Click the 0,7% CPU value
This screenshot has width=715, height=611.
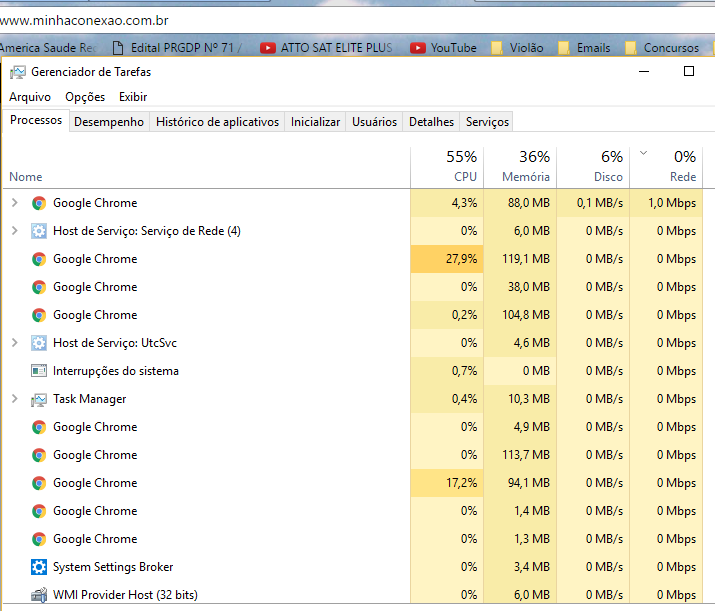[464, 371]
